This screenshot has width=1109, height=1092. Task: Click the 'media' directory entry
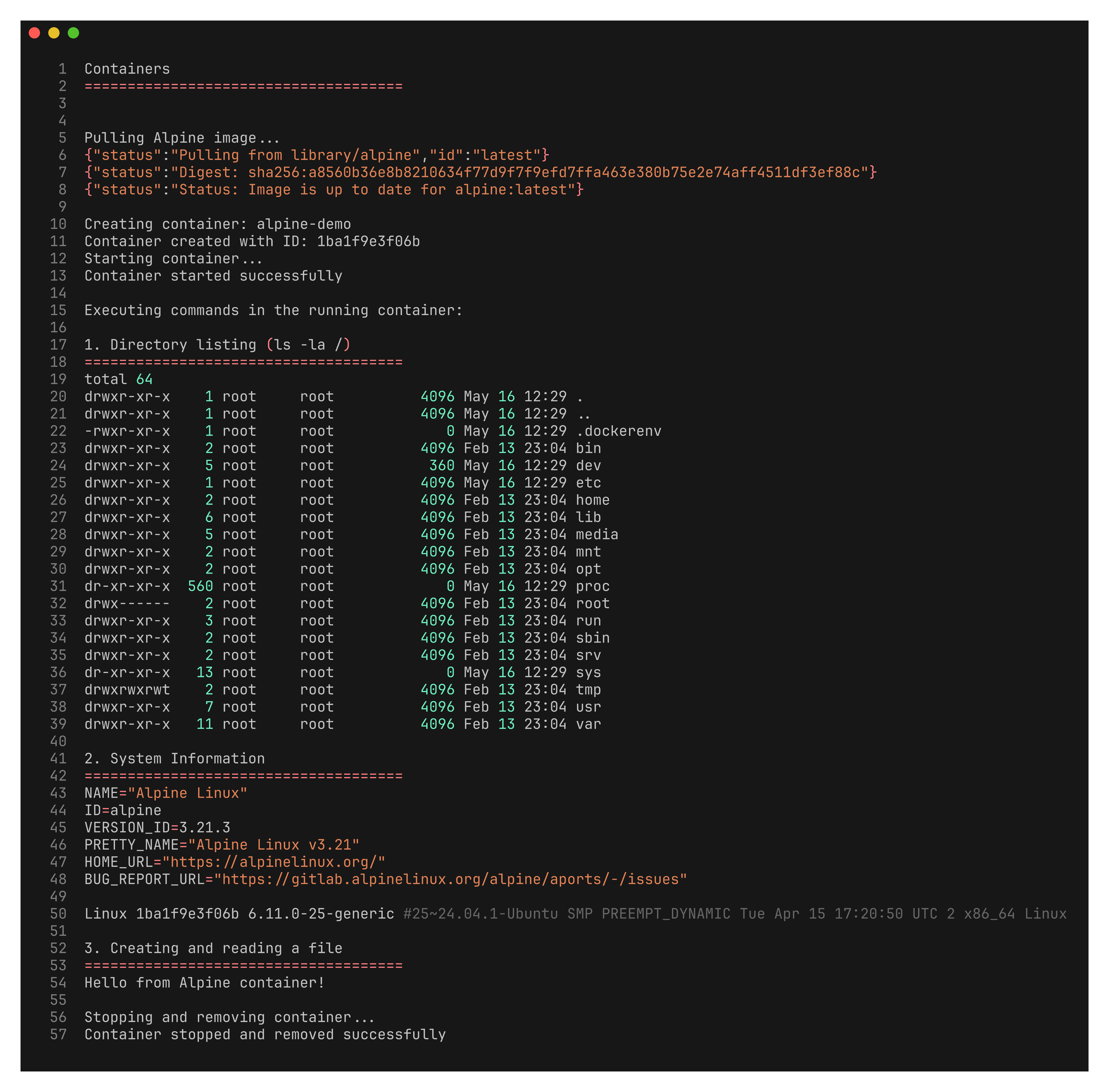click(597, 534)
